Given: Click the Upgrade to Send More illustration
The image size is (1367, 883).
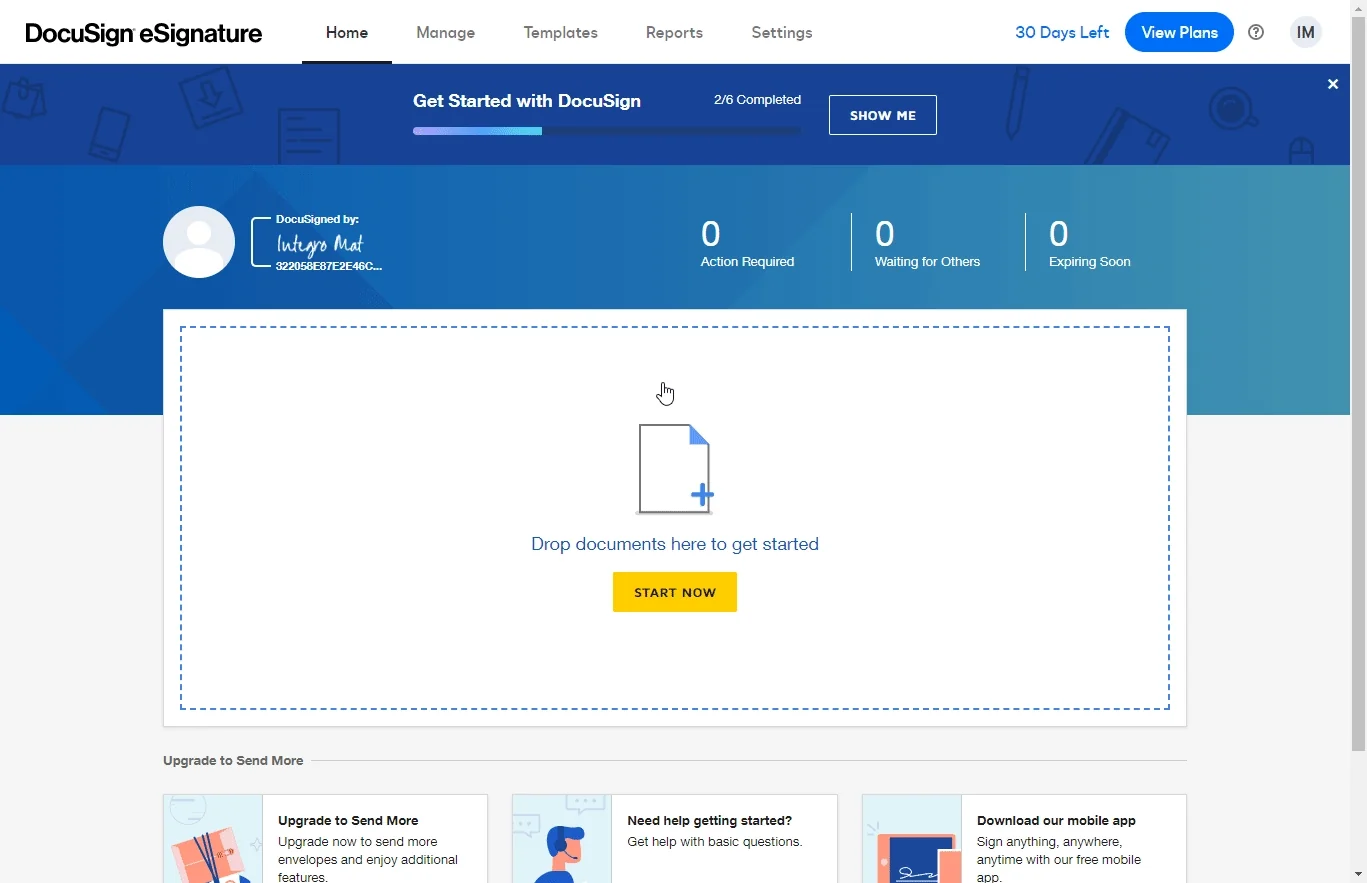Looking at the screenshot, I should (x=213, y=839).
